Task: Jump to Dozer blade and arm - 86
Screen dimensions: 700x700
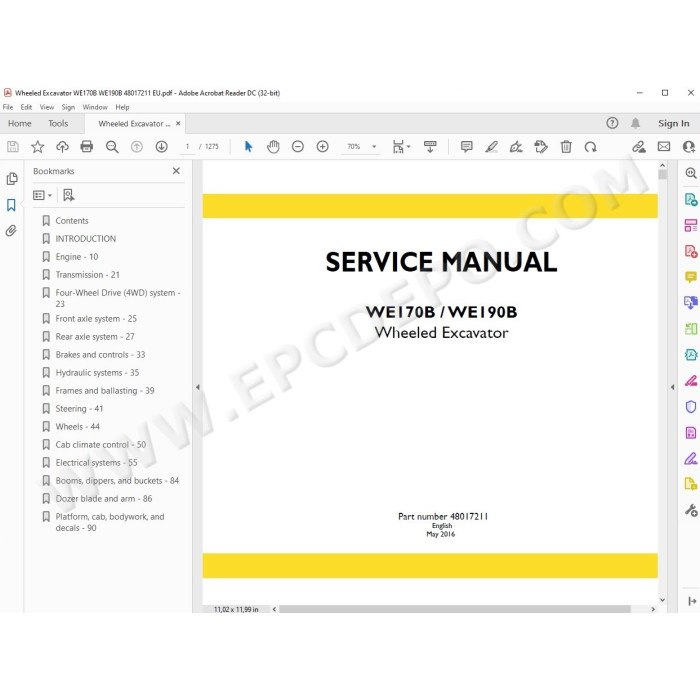Action: pyautogui.click(x=104, y=498)
